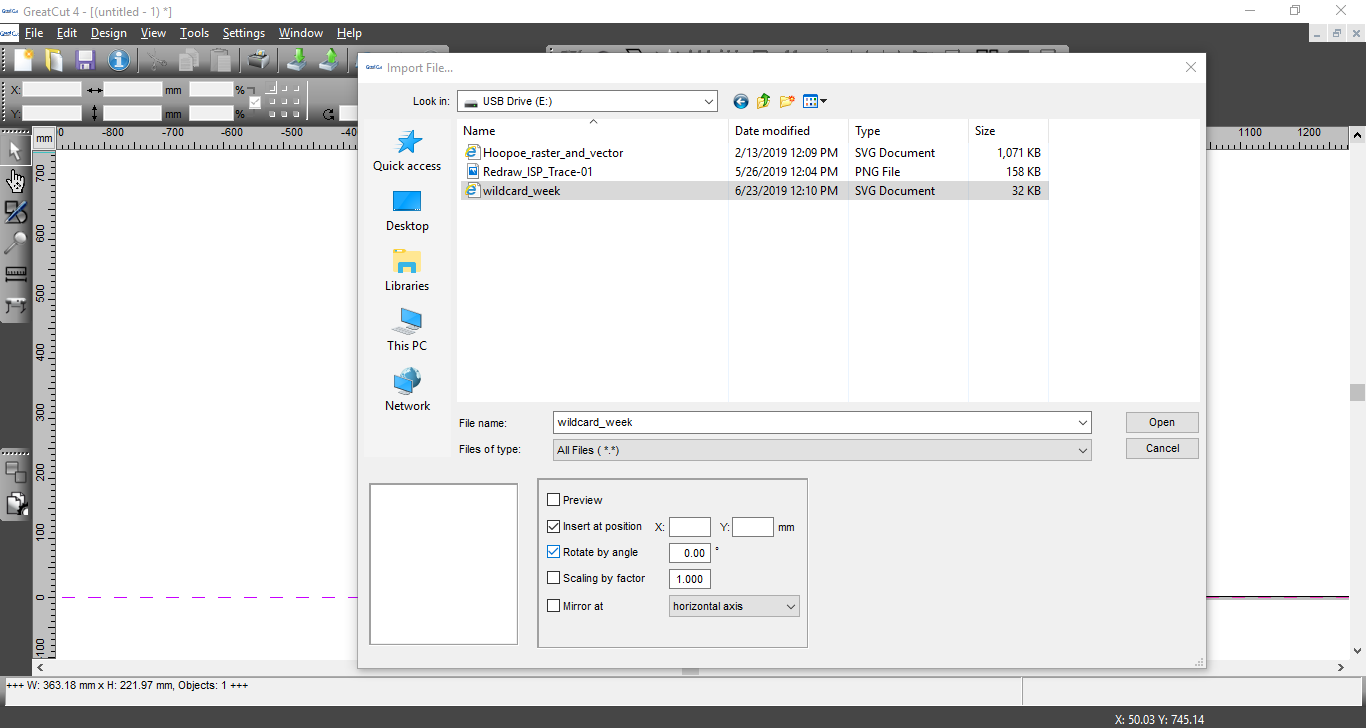The width and height of the screenshot is (1366, 728).
Task: Click the insert X position field
Action: [x=690, y=527]
